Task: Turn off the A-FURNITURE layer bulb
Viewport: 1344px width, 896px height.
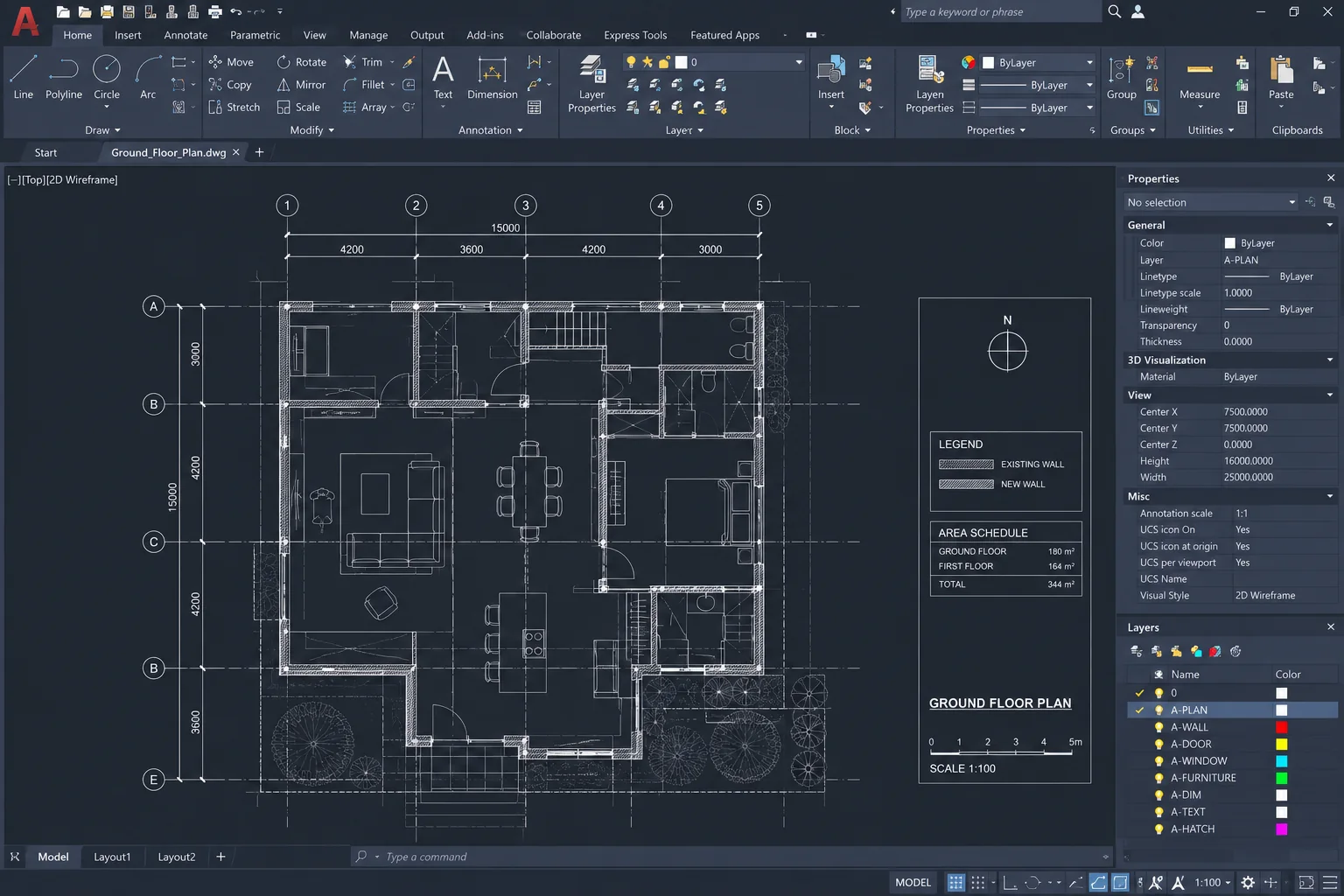Action: [1158, 778]
